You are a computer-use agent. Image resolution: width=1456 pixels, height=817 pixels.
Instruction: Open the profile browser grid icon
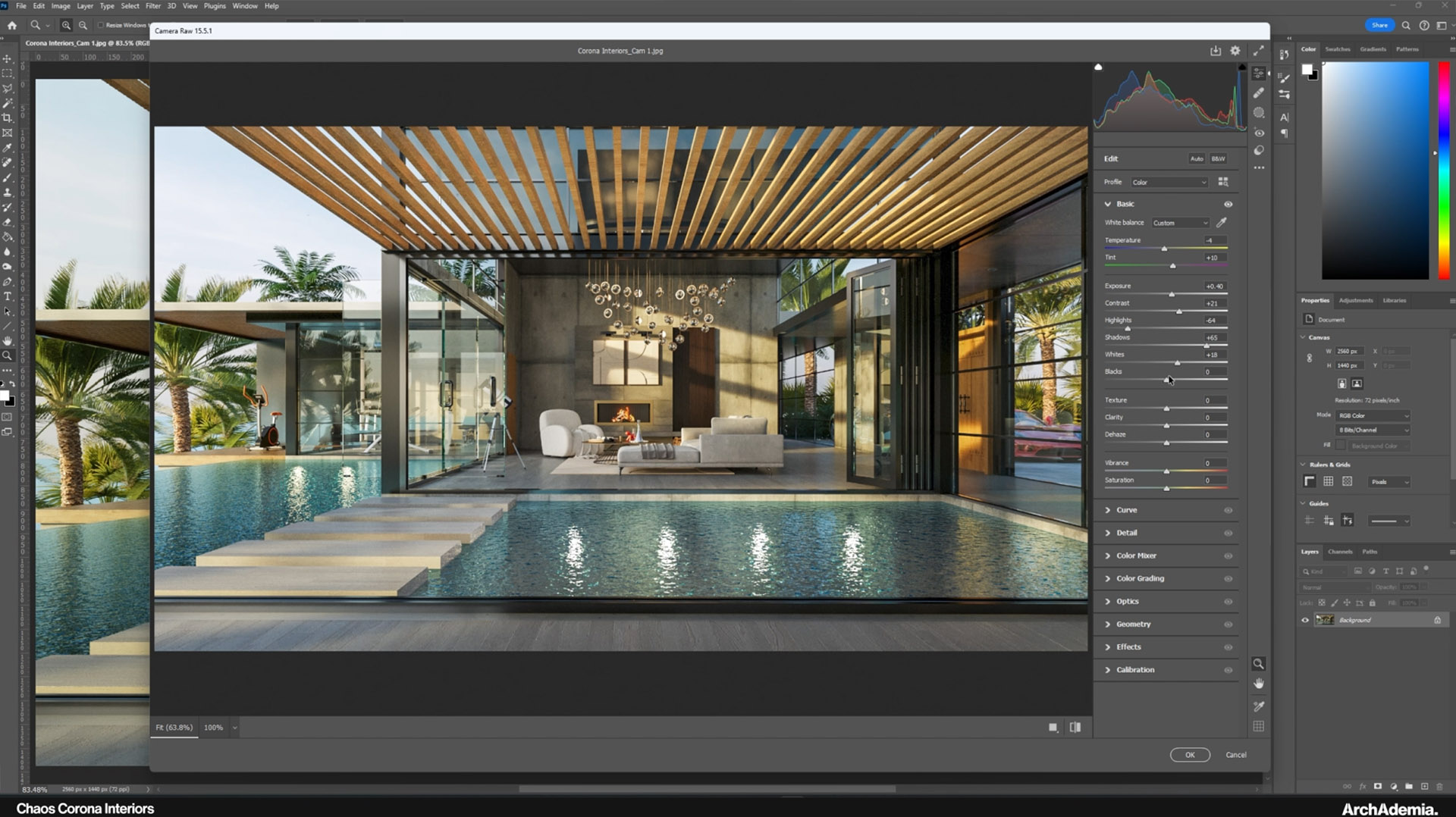click(x=1222, y=182)
